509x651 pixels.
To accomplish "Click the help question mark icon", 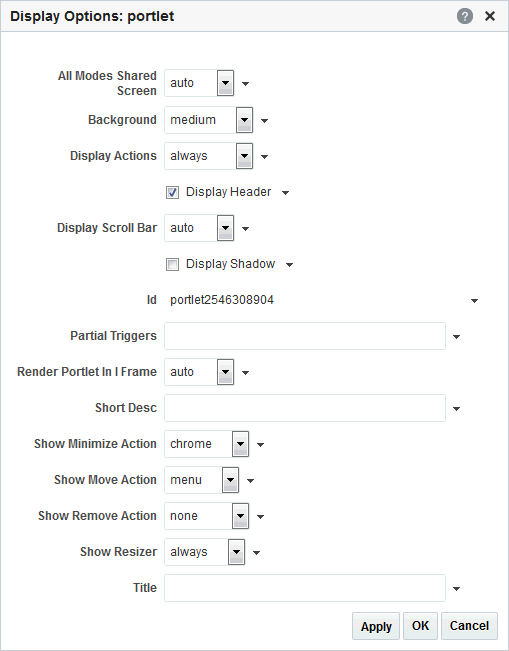I will [465, 16].
